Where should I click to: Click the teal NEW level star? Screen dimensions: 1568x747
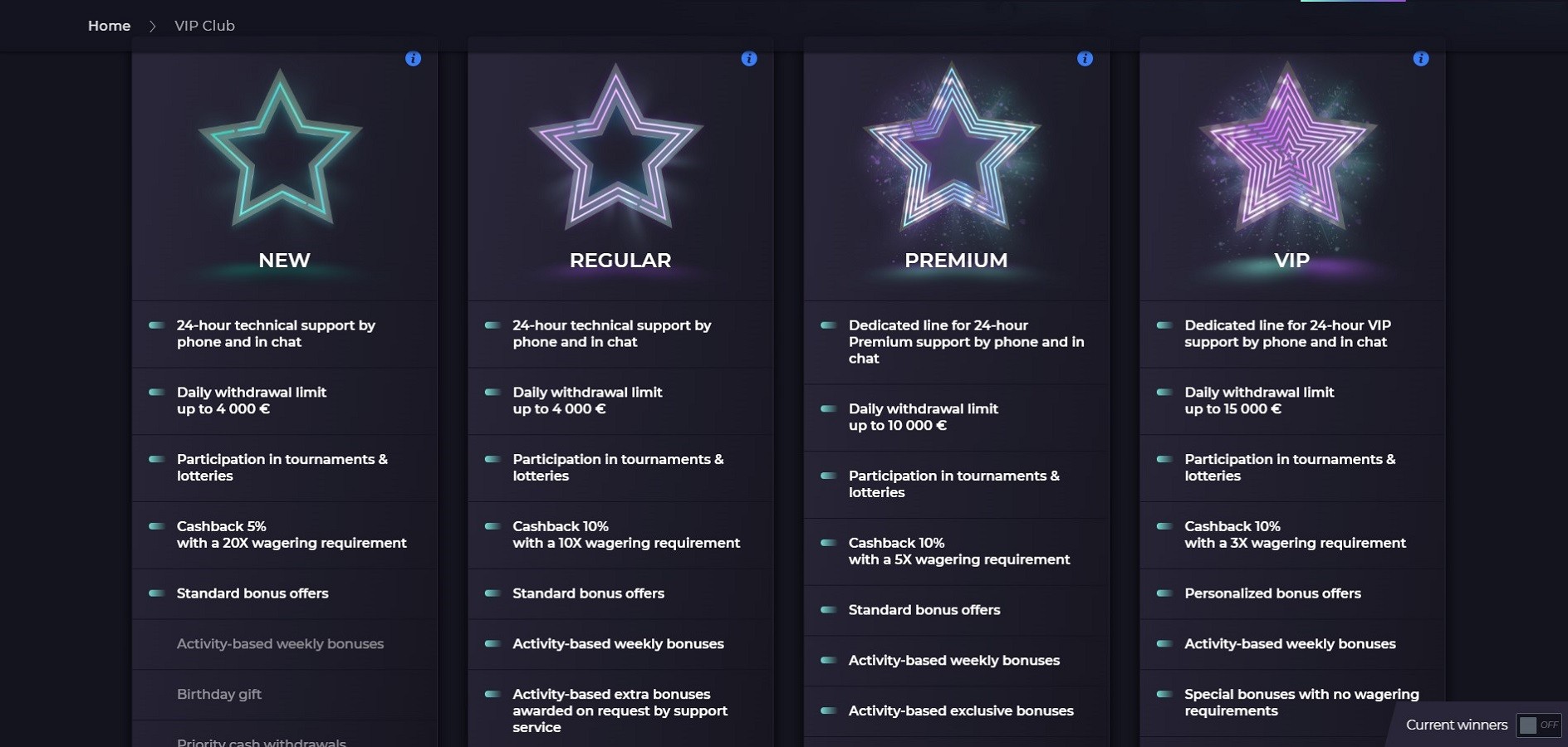[x=281, y=149]
